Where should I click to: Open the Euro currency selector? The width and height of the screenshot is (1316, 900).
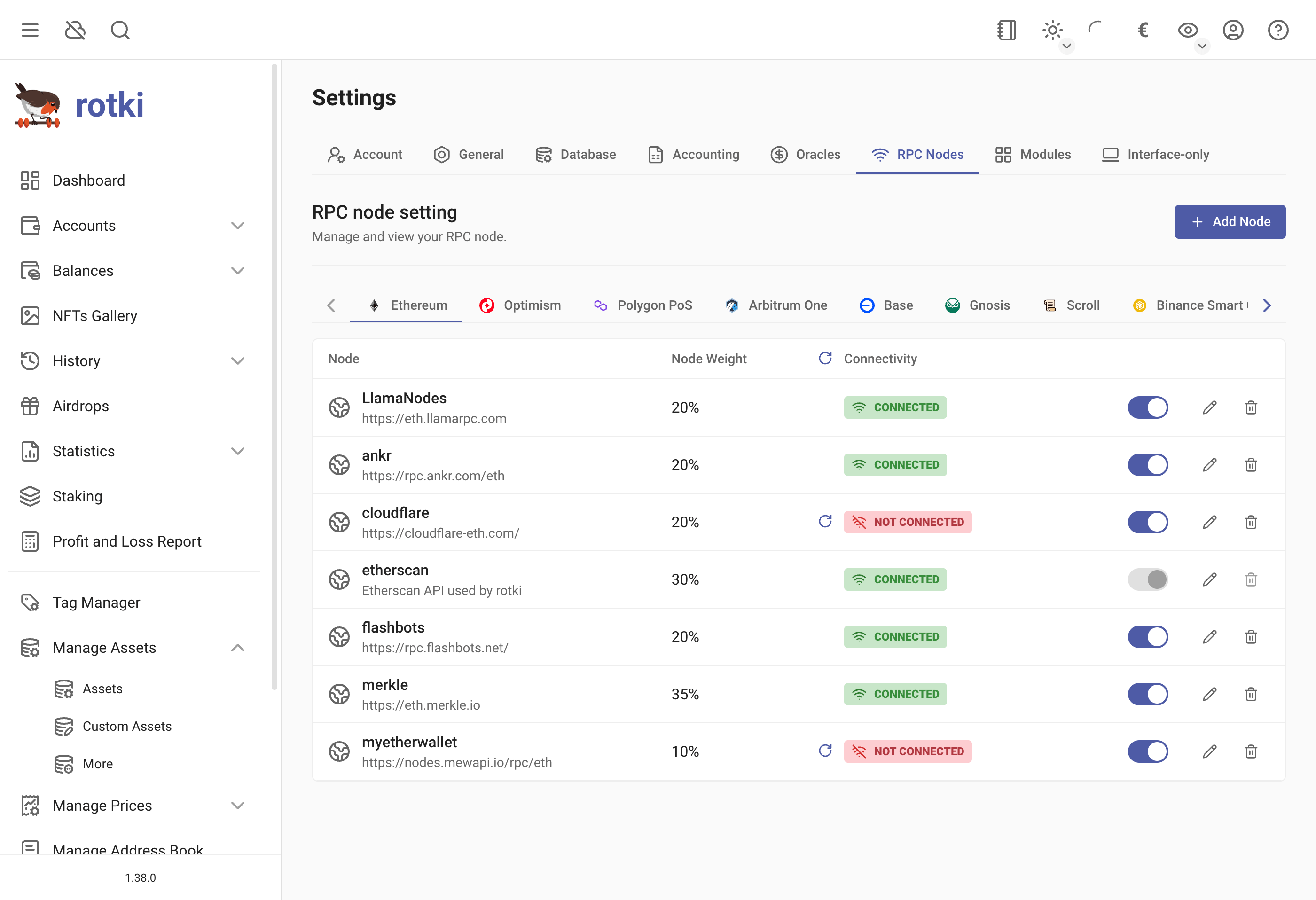pyautogui.click(x=1143, y=30)
